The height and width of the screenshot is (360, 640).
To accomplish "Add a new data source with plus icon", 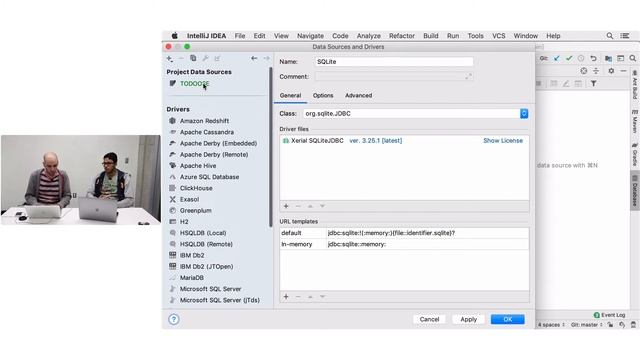I will pyautogui.click(x=170, y=58).
